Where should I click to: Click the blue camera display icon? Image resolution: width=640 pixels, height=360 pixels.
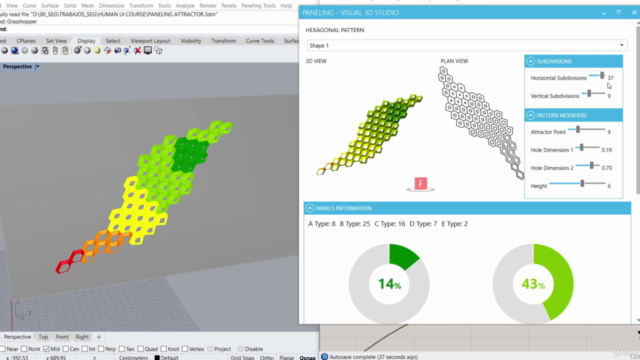pyautogui.click(x=118, y=51)
